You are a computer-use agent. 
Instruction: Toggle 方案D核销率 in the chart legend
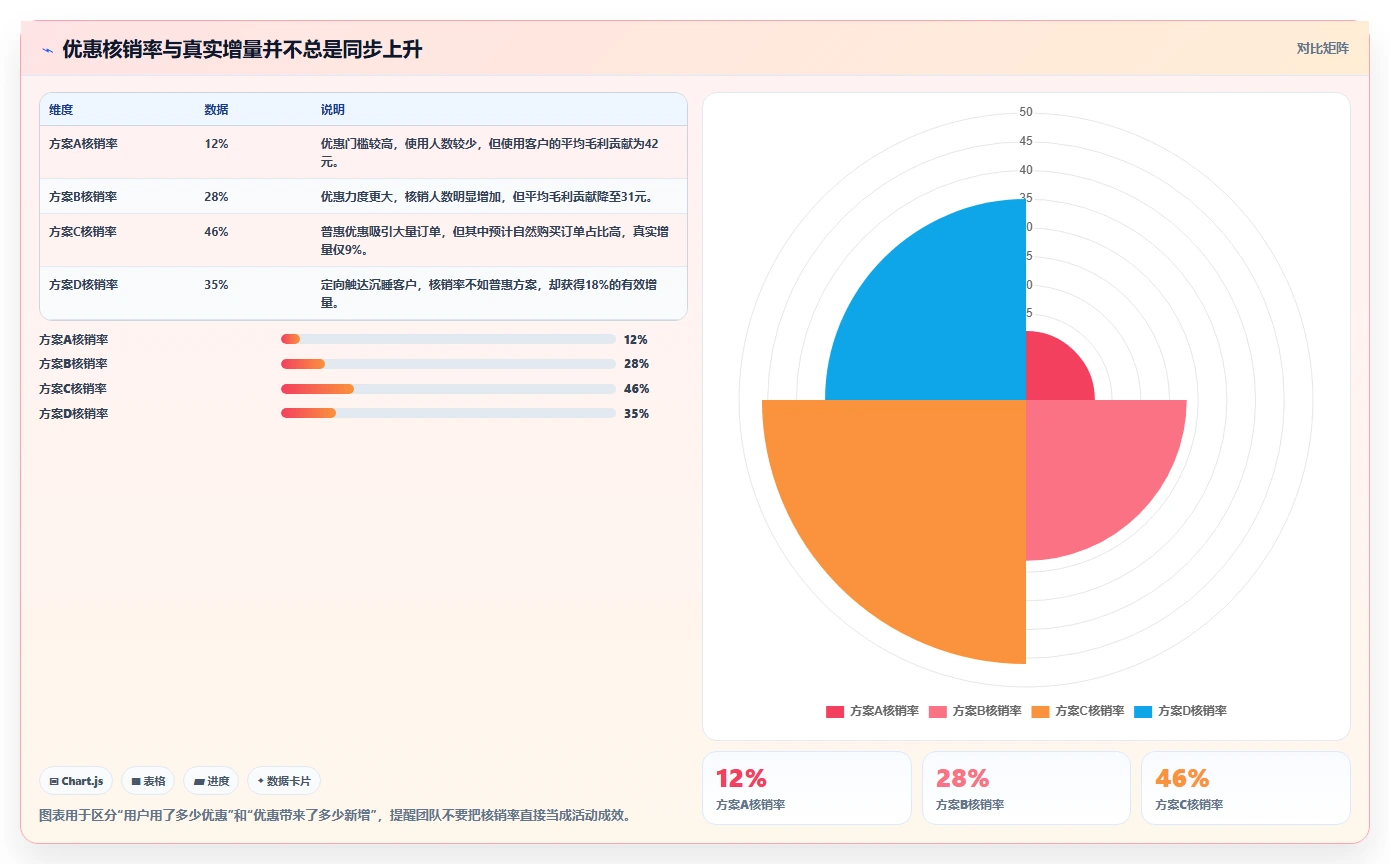click(x=1180, y=711)
